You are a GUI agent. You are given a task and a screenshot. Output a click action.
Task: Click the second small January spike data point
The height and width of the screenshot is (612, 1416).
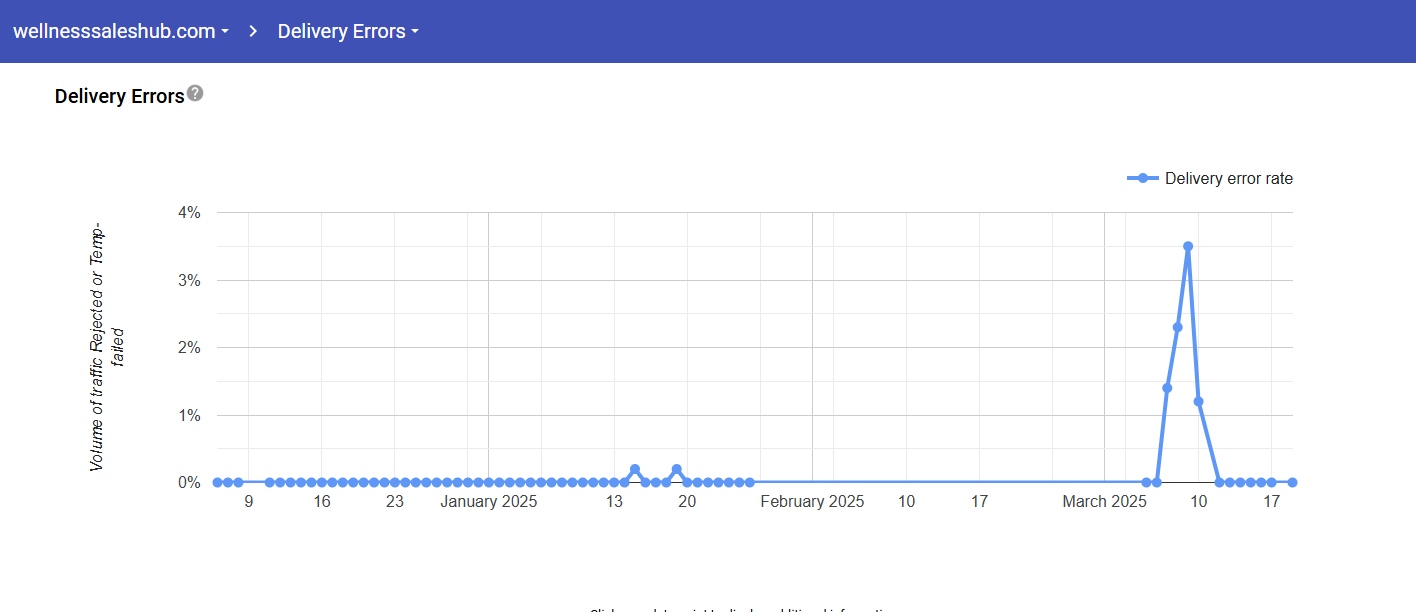coord(677,469)
